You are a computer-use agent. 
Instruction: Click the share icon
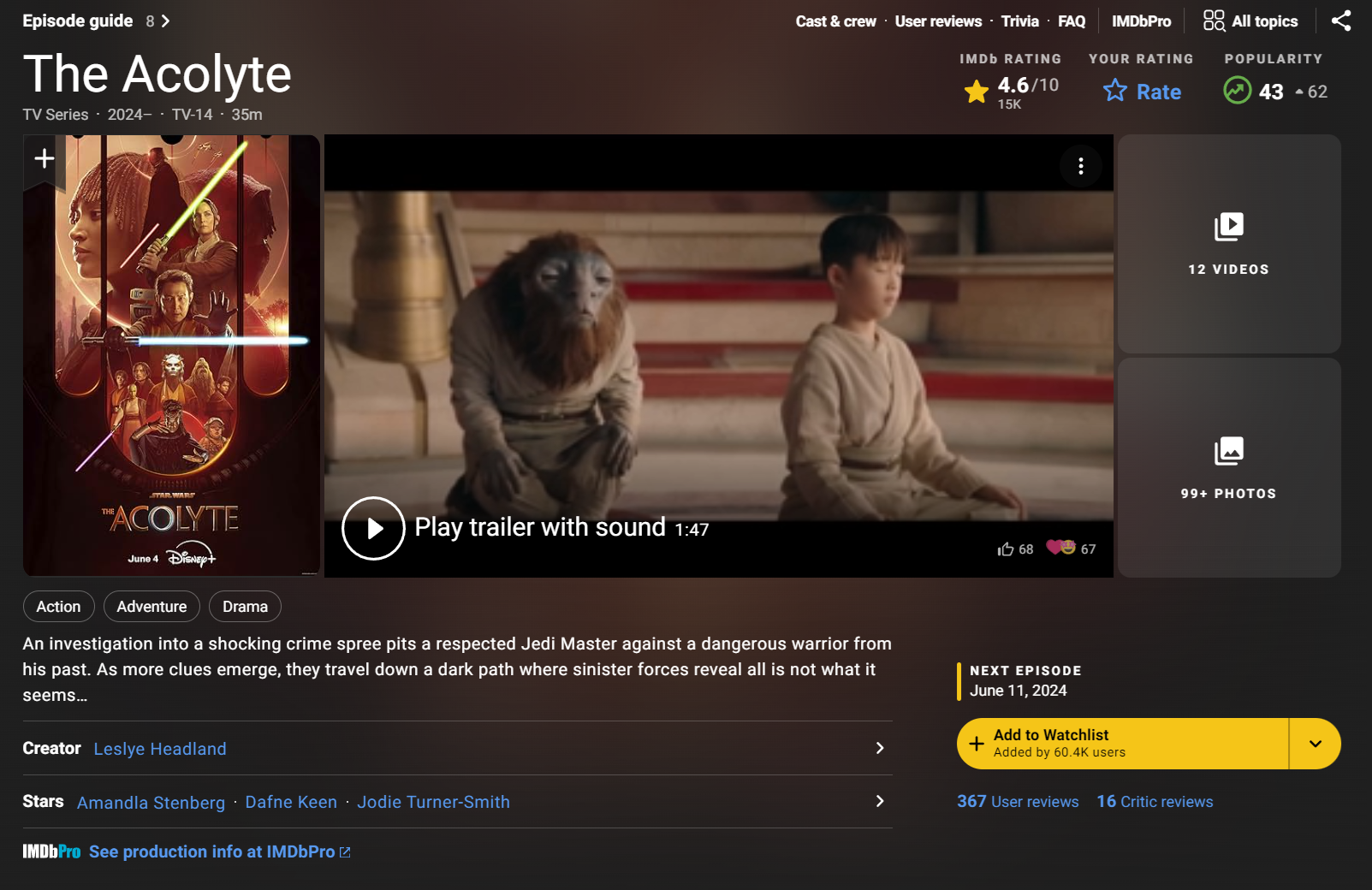coord(1341,21)
